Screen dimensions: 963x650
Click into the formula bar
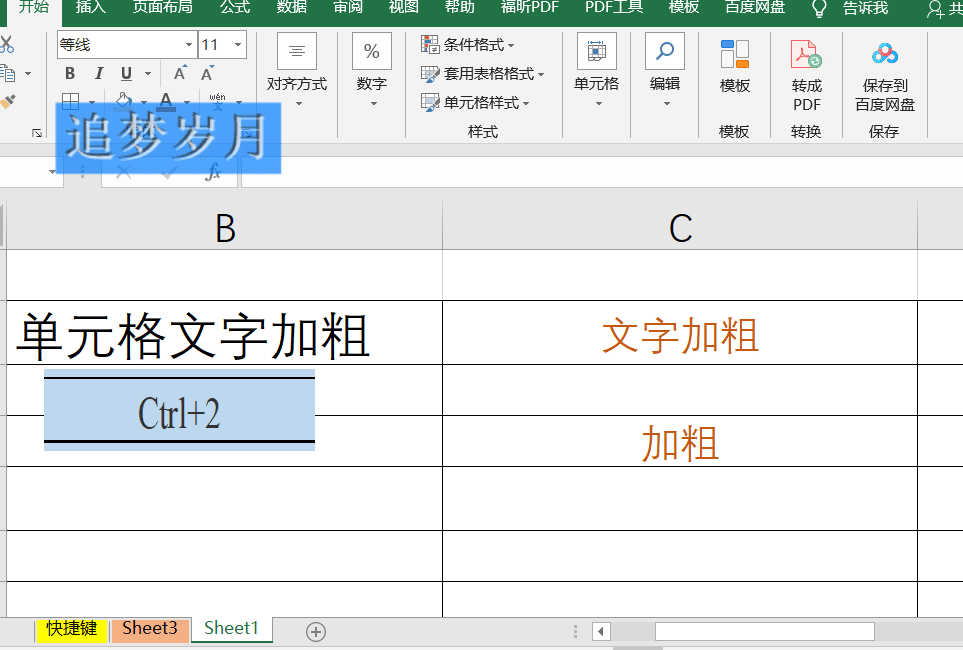[x=602, y=172]
